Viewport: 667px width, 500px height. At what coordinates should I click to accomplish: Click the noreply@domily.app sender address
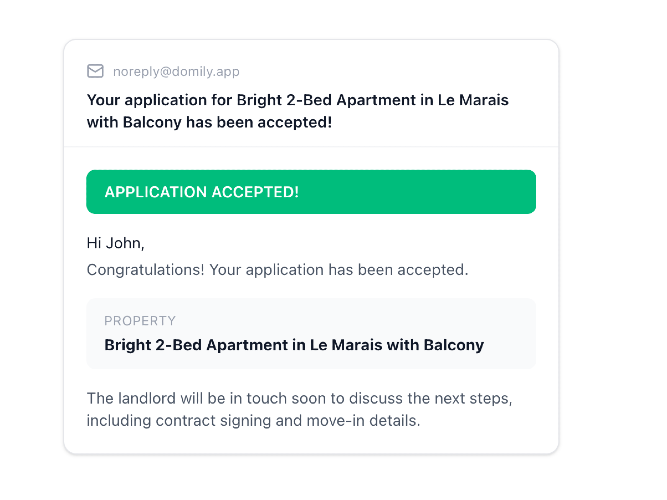pos(176,71)
